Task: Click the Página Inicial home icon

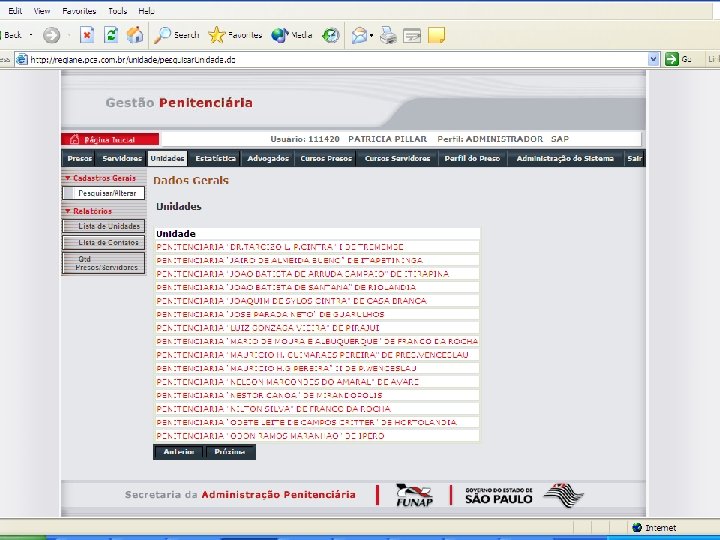Action: click(x=74, y=140)
